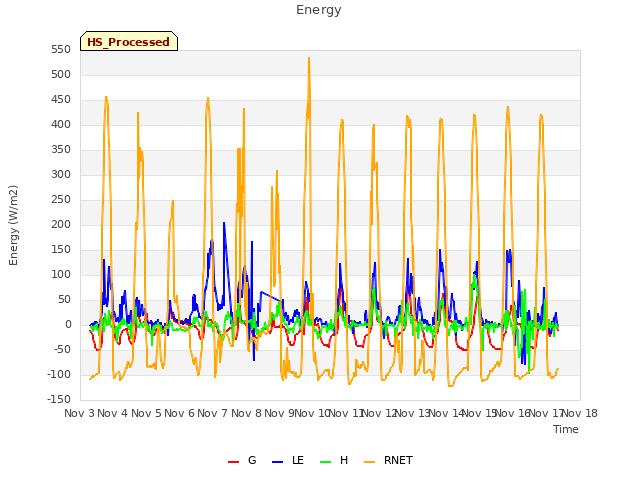The width and height of the screenshot is (640, 480).
Task: Click the 500 y-axis tick label
Action: click(61, 75)
